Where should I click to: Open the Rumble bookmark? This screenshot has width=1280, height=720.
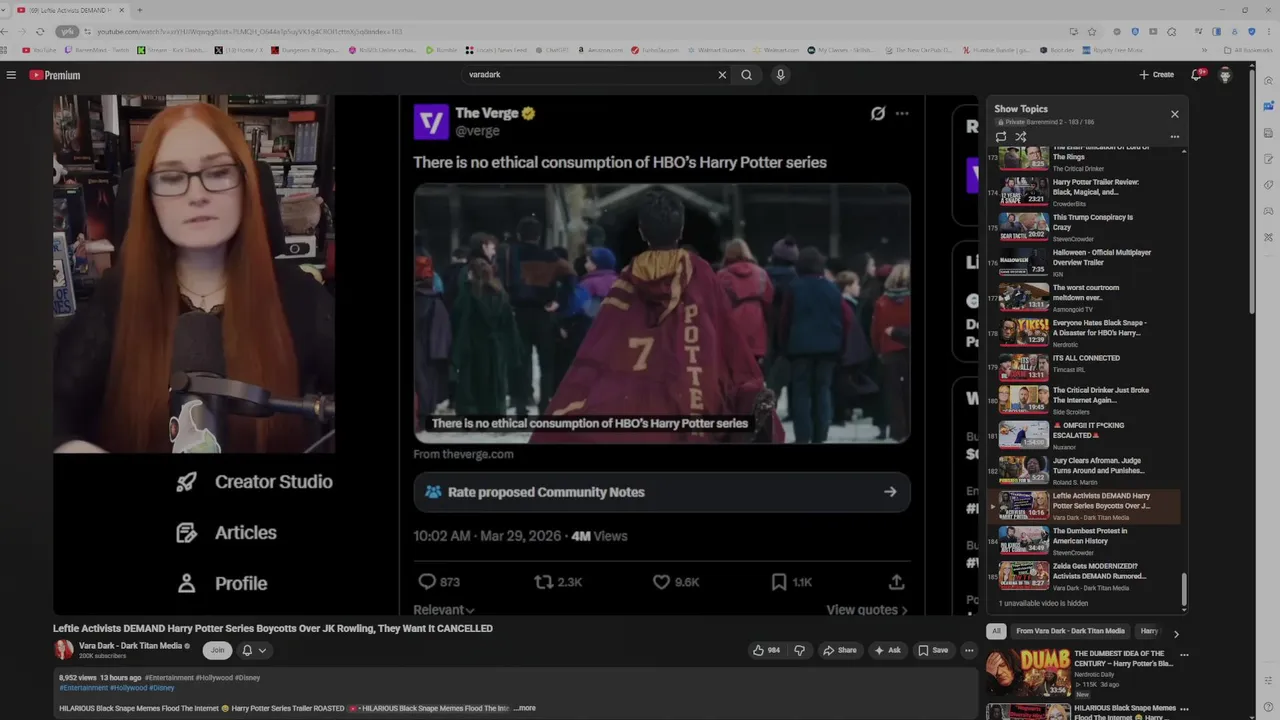(443, 49)
